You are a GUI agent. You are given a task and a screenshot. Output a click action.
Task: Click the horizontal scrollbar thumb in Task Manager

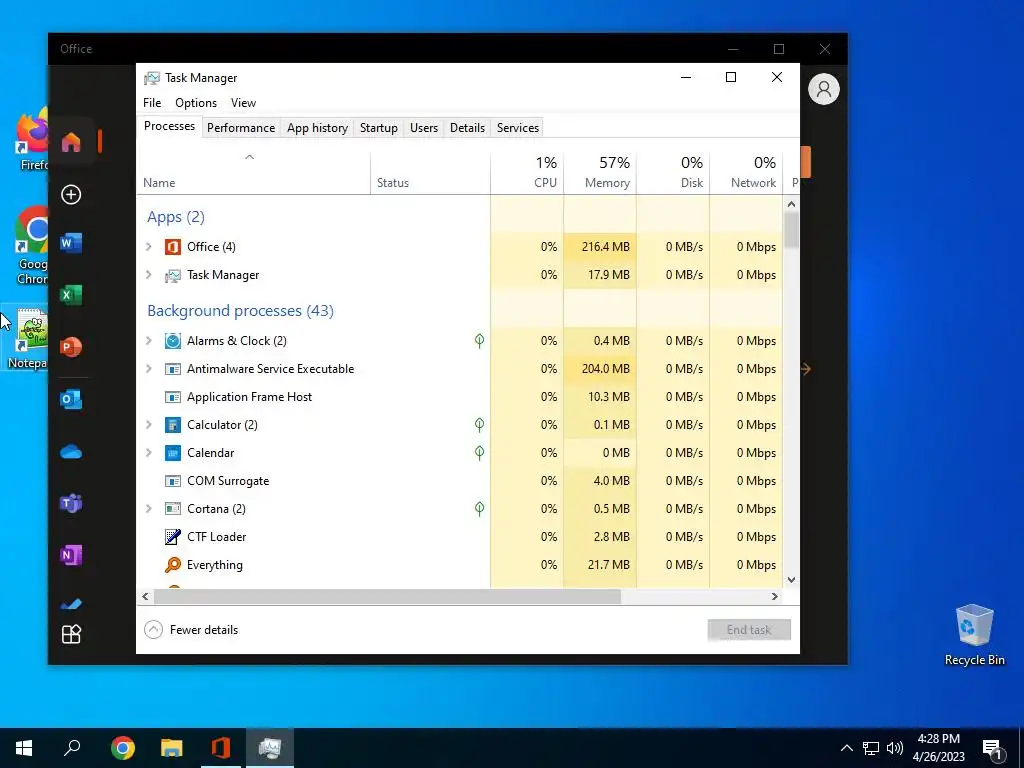coord(387,596)
